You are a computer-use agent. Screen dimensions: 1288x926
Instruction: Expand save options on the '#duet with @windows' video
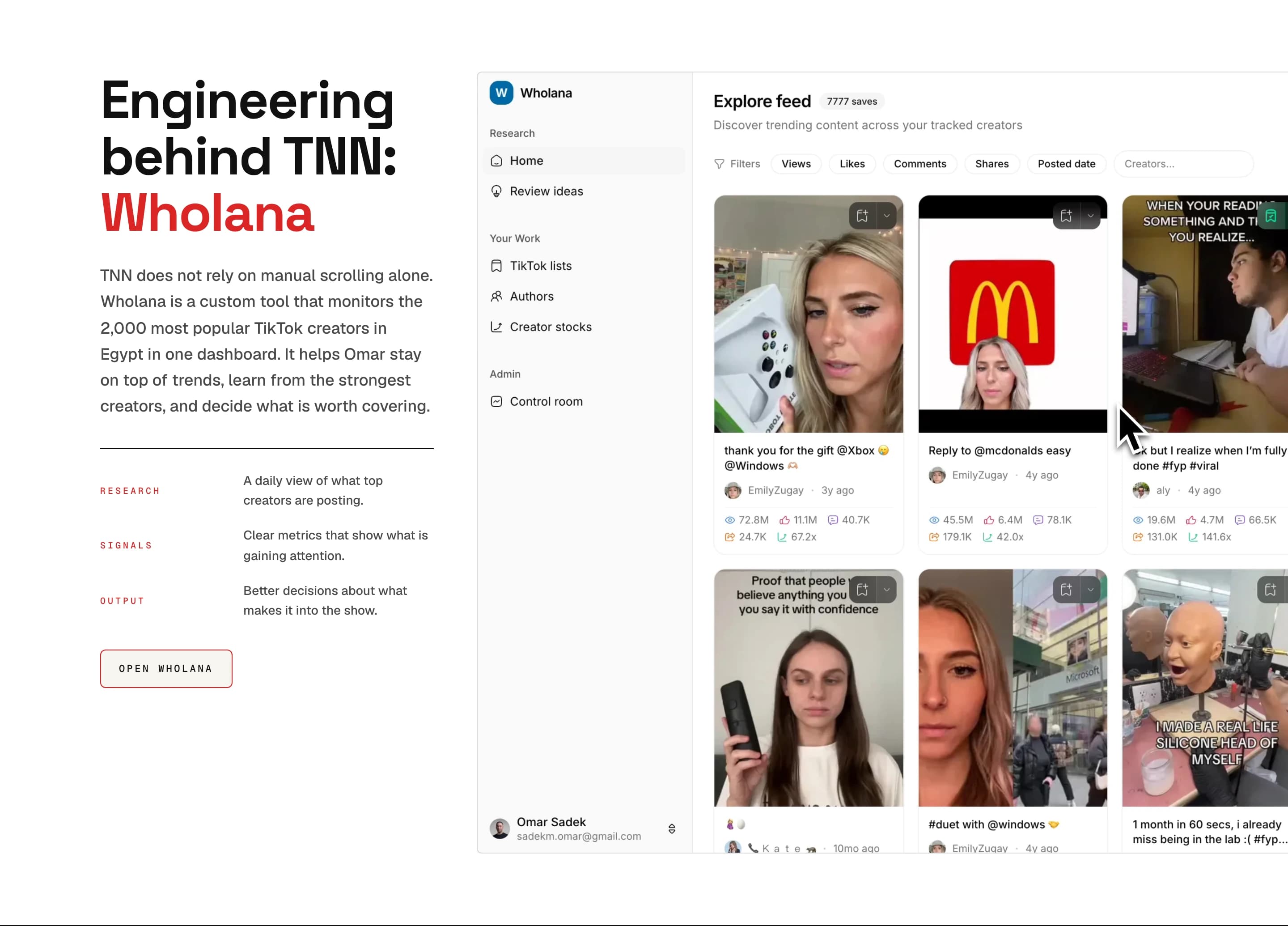[1090, 590]
